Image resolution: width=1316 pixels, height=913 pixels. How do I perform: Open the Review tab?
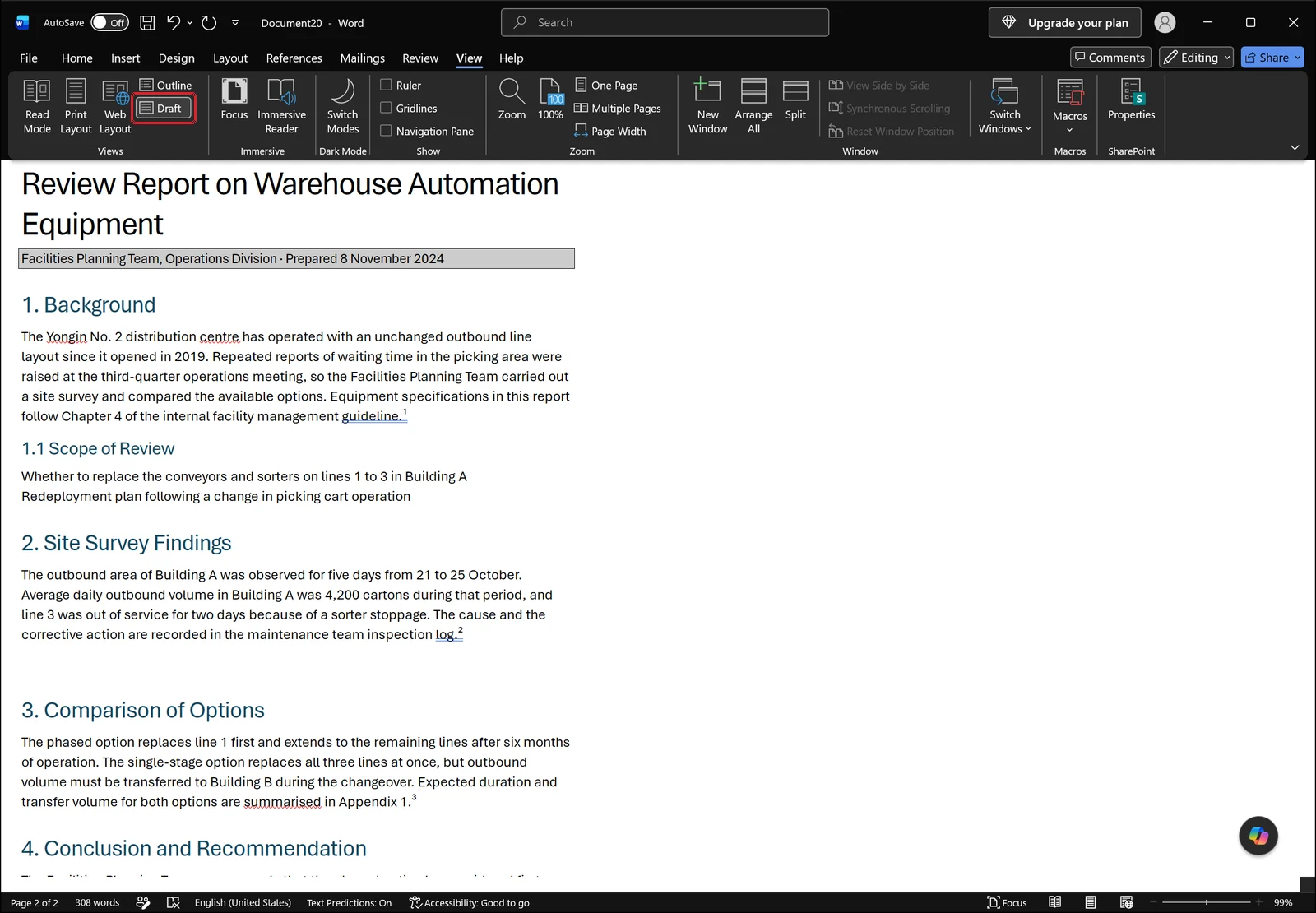(x=420, y=58)
